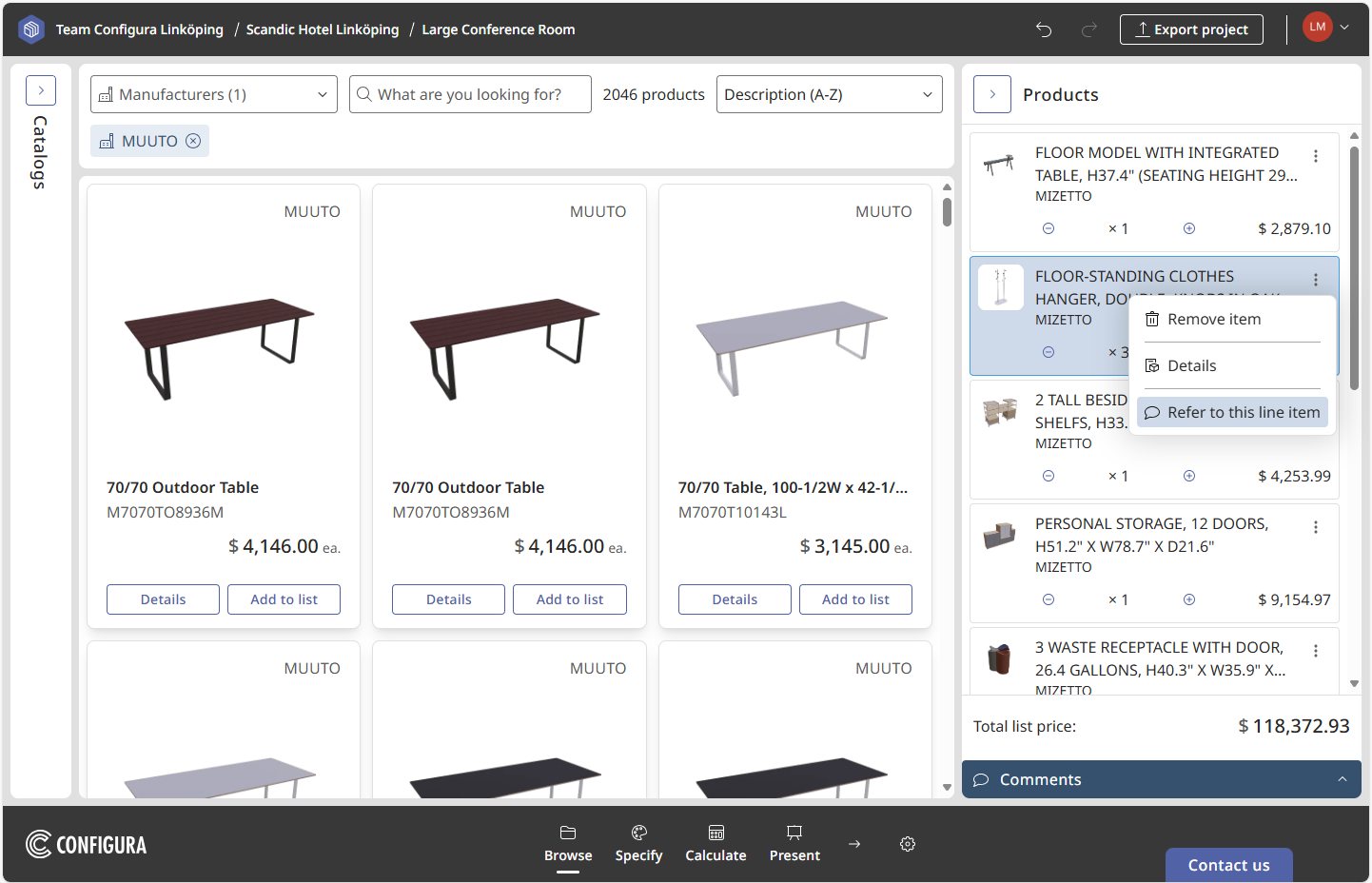Viewport: 1372px width, 883px height.
Task: Click the Total list price amount $118,372.93
Action: click(x=1294, y=726)
